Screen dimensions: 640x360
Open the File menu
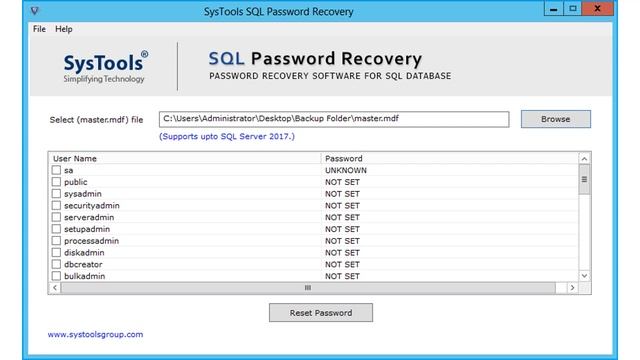pos(39,29)
